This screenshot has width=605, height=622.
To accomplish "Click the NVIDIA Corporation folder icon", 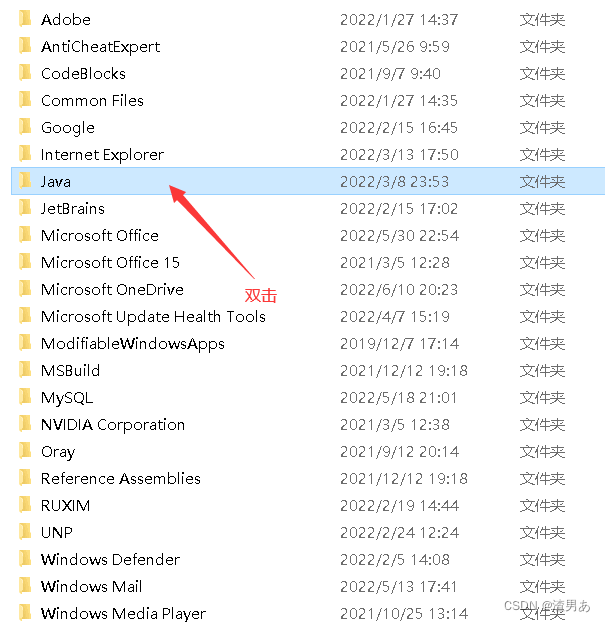I will coord(25,423).
